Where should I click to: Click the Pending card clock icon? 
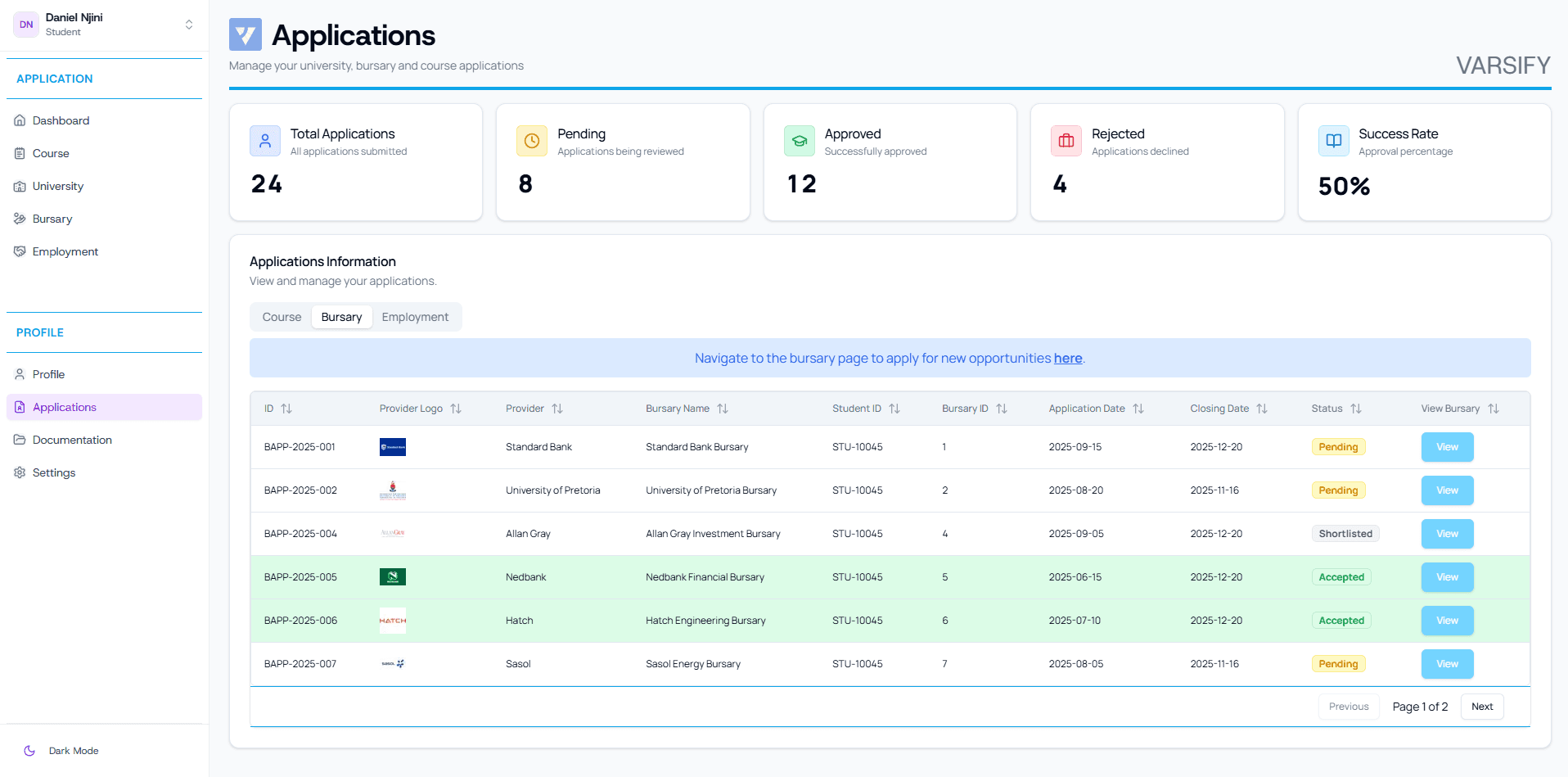531,141
